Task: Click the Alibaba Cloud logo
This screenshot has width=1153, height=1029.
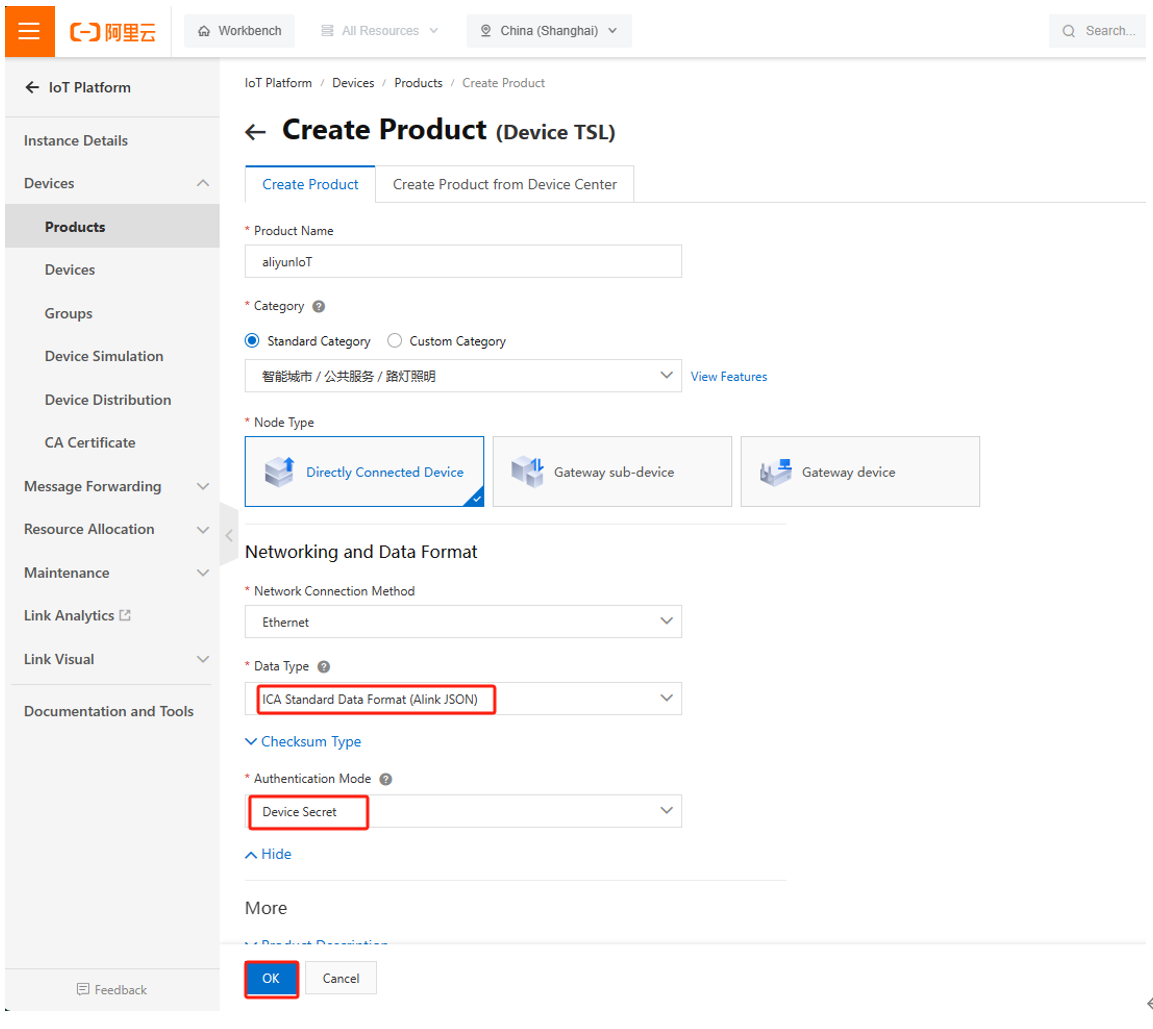Action: 112,31
